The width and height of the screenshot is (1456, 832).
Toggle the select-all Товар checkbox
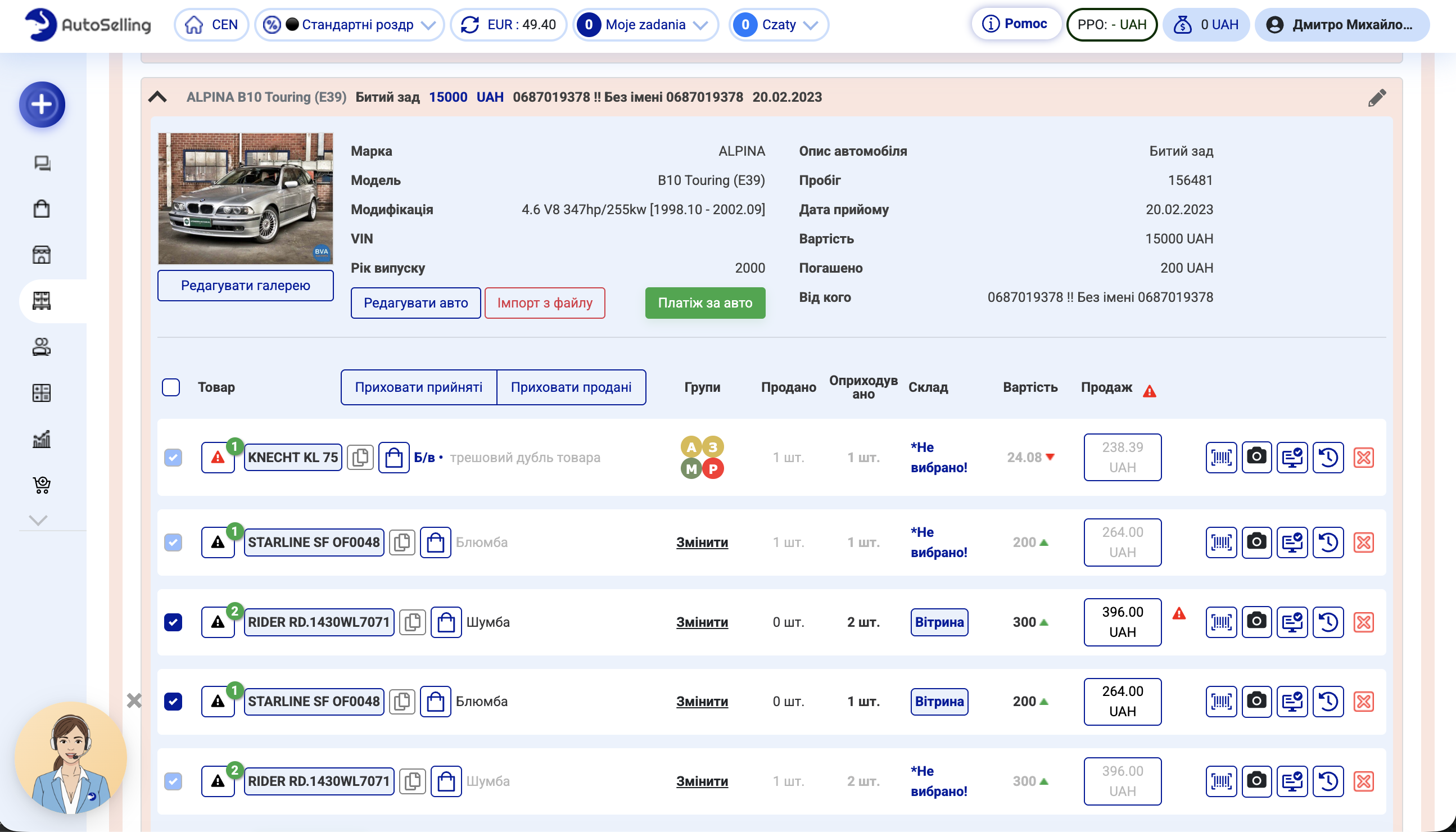click(171, 387)
